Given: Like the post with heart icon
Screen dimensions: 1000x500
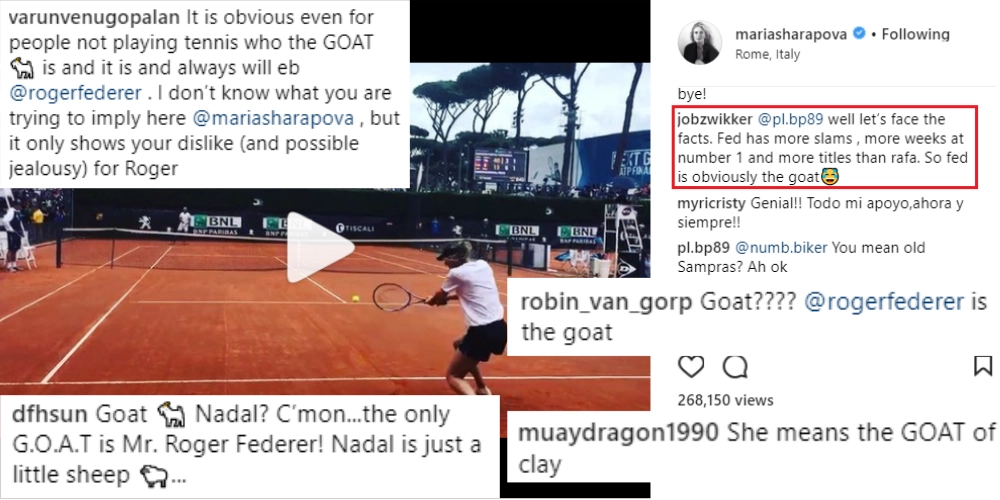Looking at the screenshot, I should tap(691, 366).
